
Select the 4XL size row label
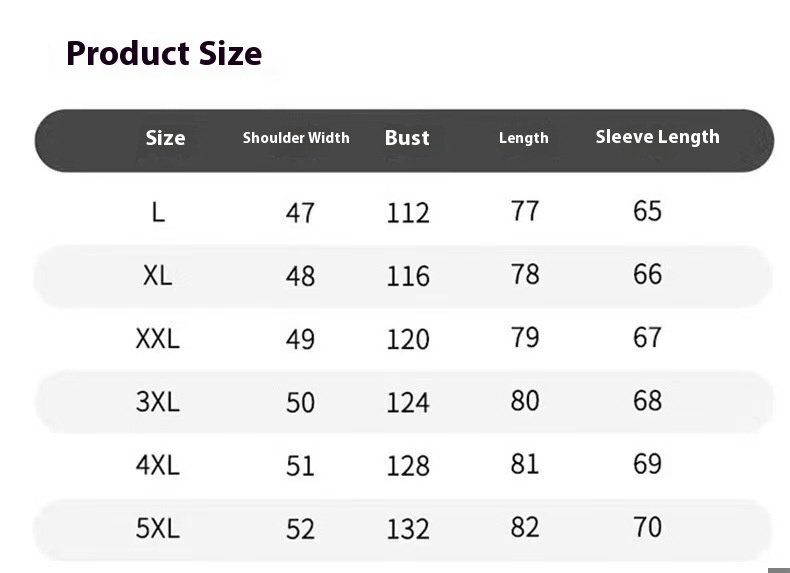coord(158,465)
